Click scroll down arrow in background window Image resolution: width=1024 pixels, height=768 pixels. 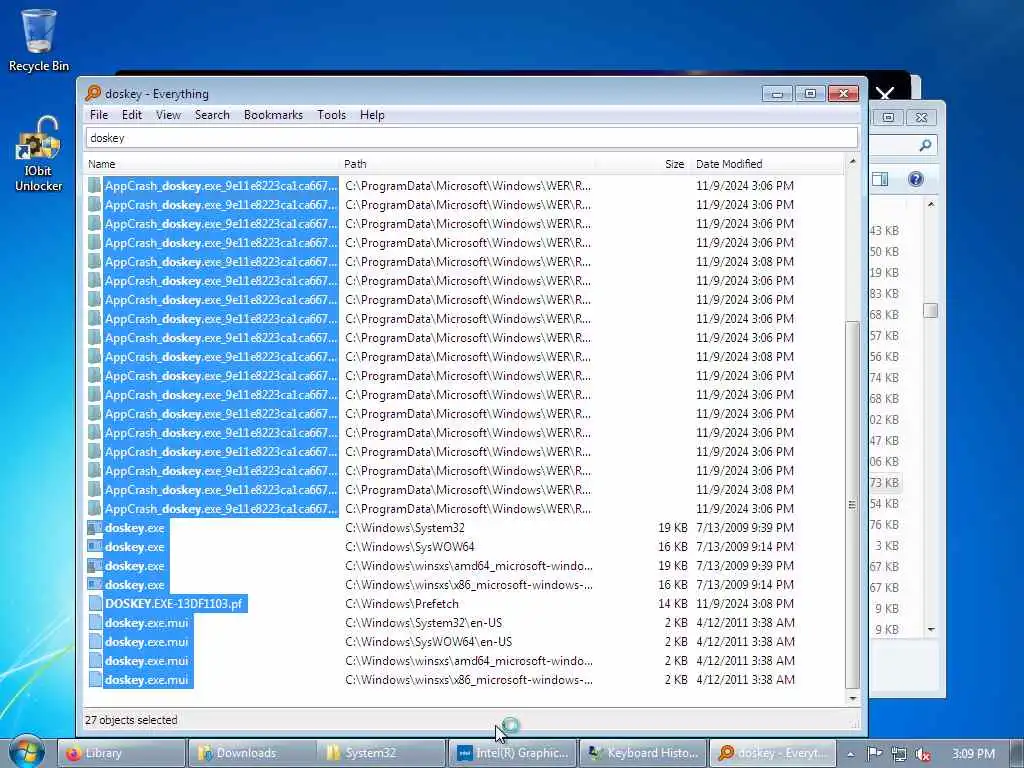931,630
